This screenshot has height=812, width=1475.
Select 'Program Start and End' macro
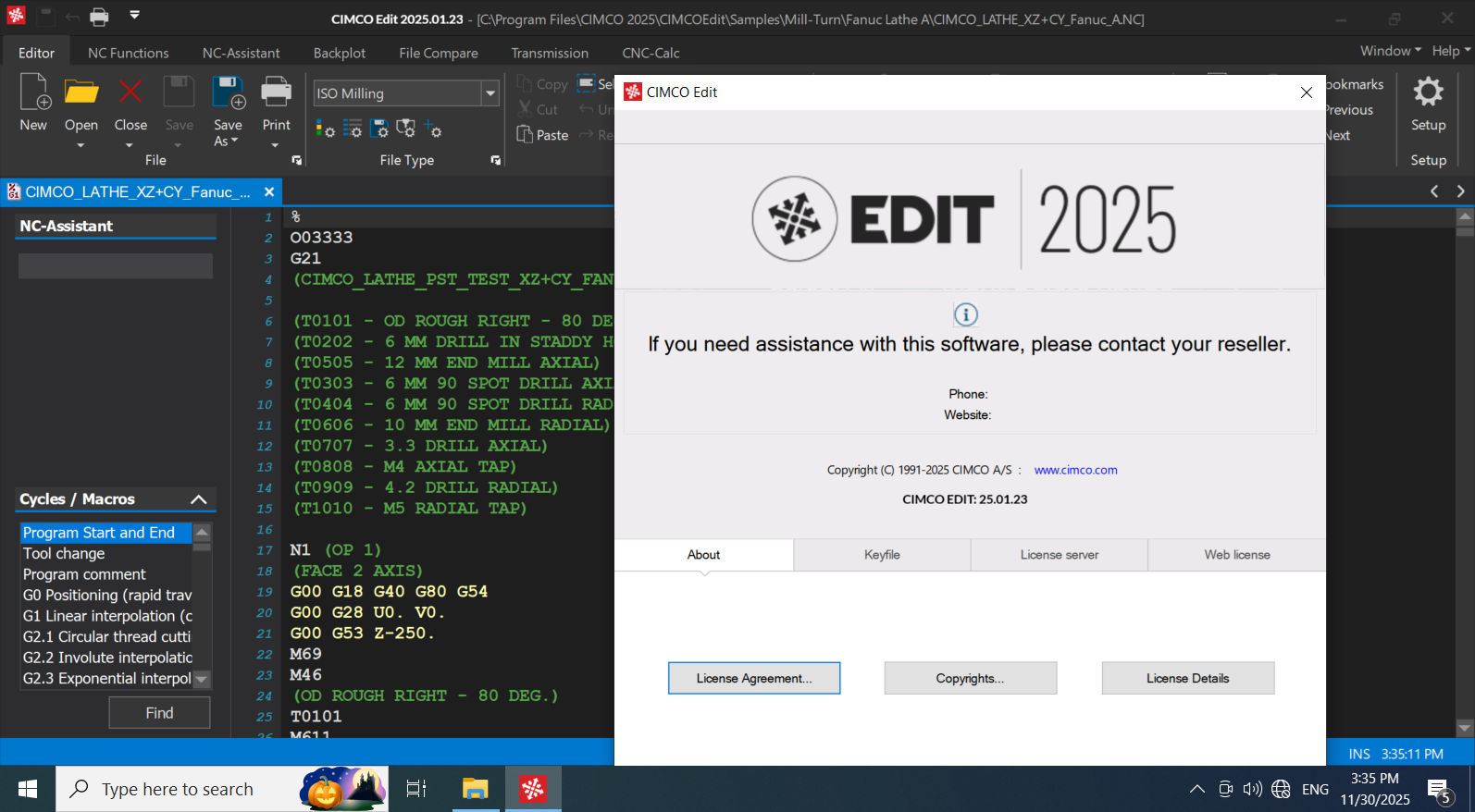click(105, 533)
